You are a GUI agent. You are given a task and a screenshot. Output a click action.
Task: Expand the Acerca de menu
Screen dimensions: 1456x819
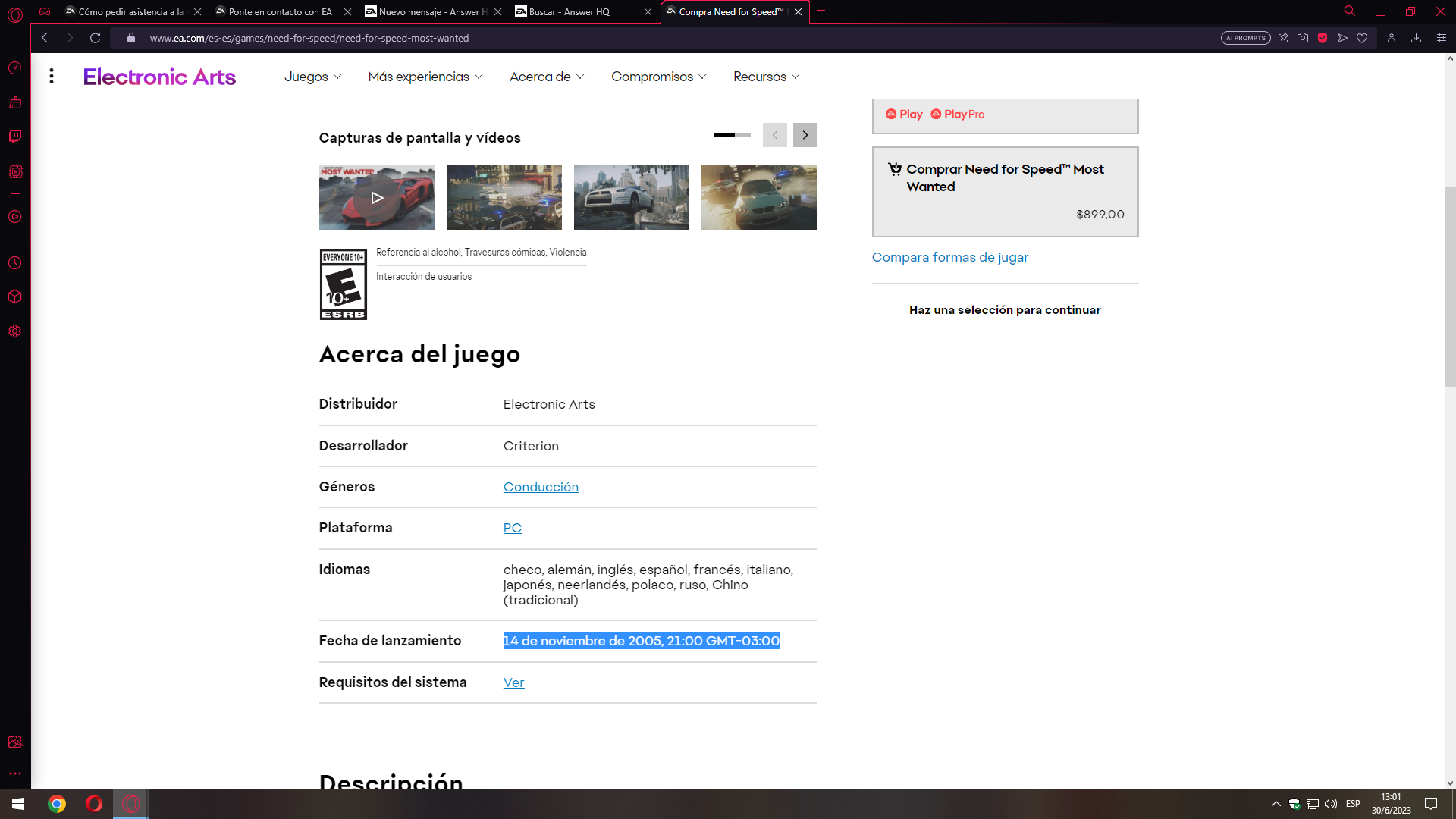tap(547, 77)
